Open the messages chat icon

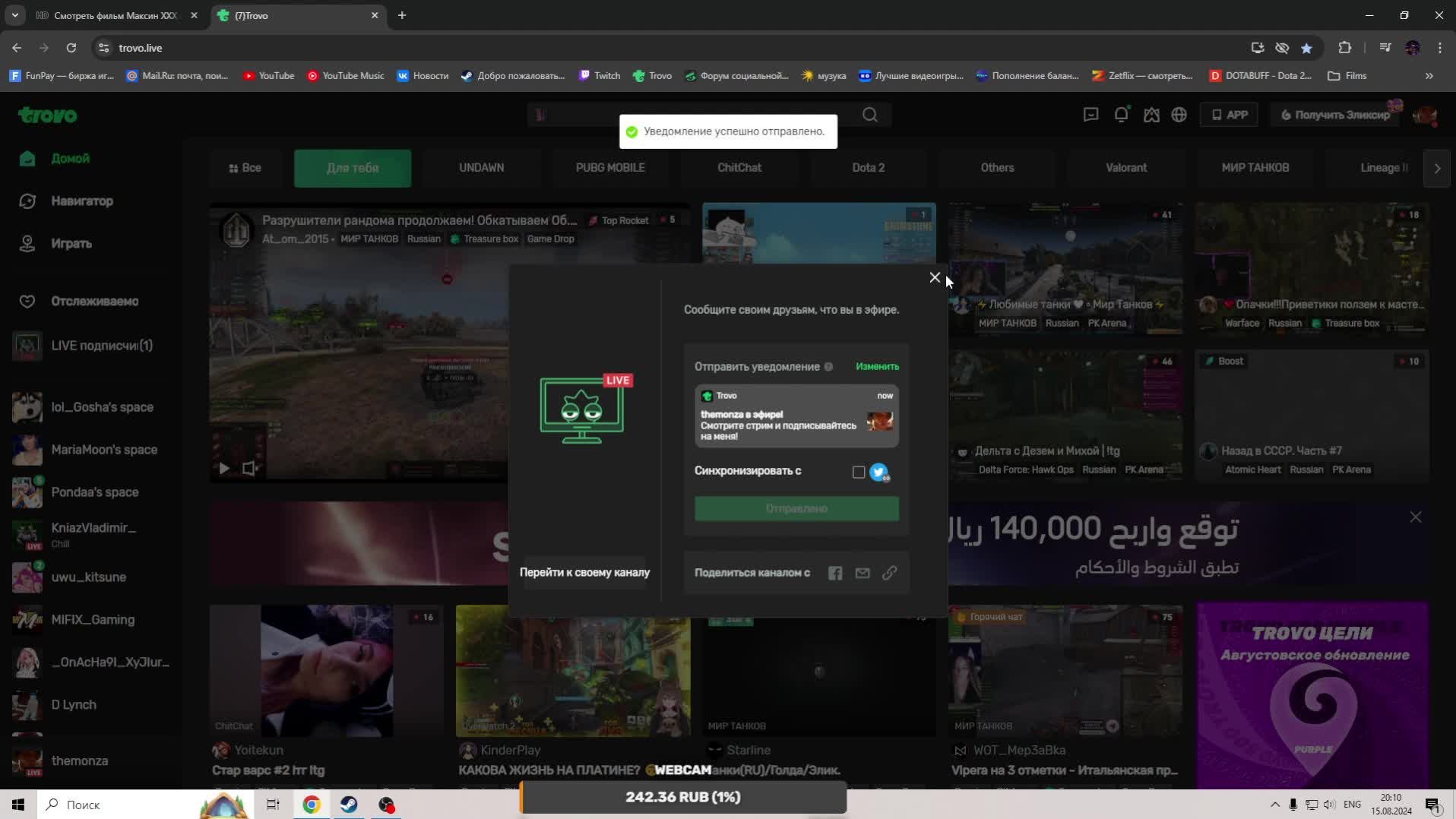[1091, 115]
